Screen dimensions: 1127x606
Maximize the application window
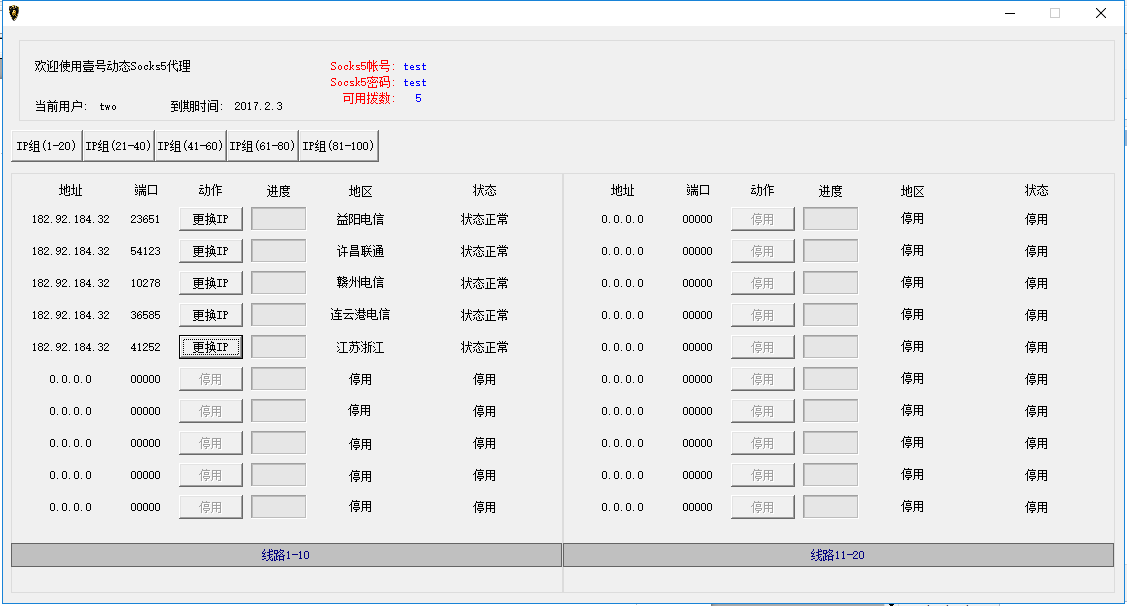[1054, 13]
